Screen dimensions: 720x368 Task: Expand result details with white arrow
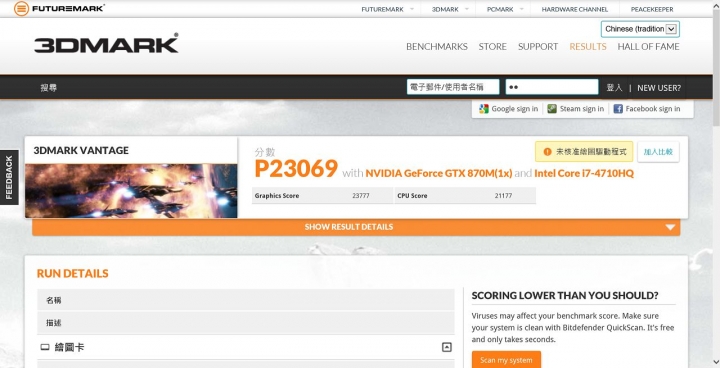(670, 227)
